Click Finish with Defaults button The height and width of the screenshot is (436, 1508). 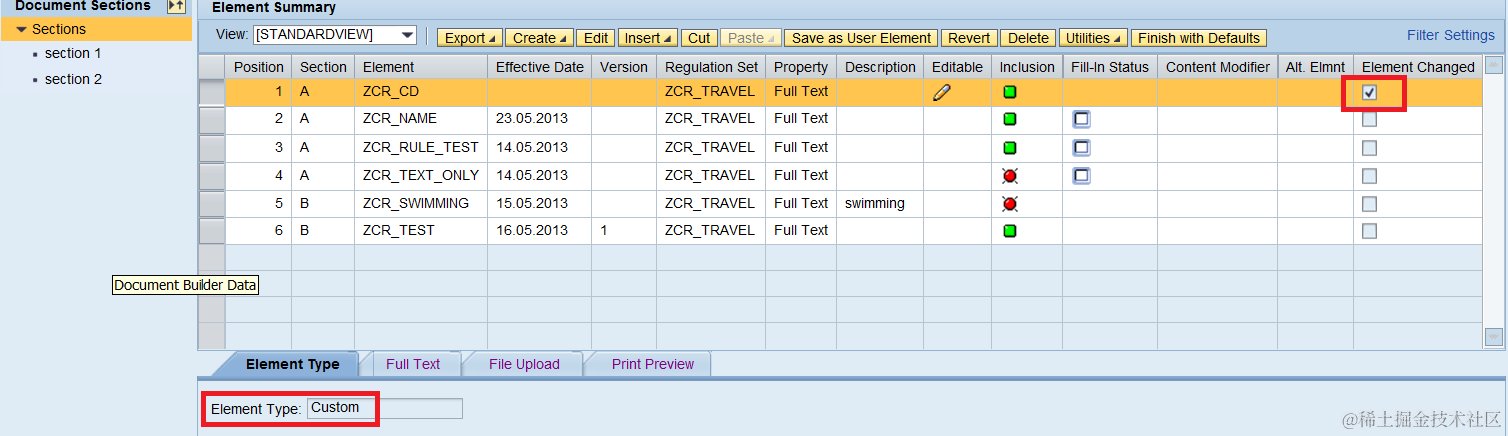(x=1199, y=38)
